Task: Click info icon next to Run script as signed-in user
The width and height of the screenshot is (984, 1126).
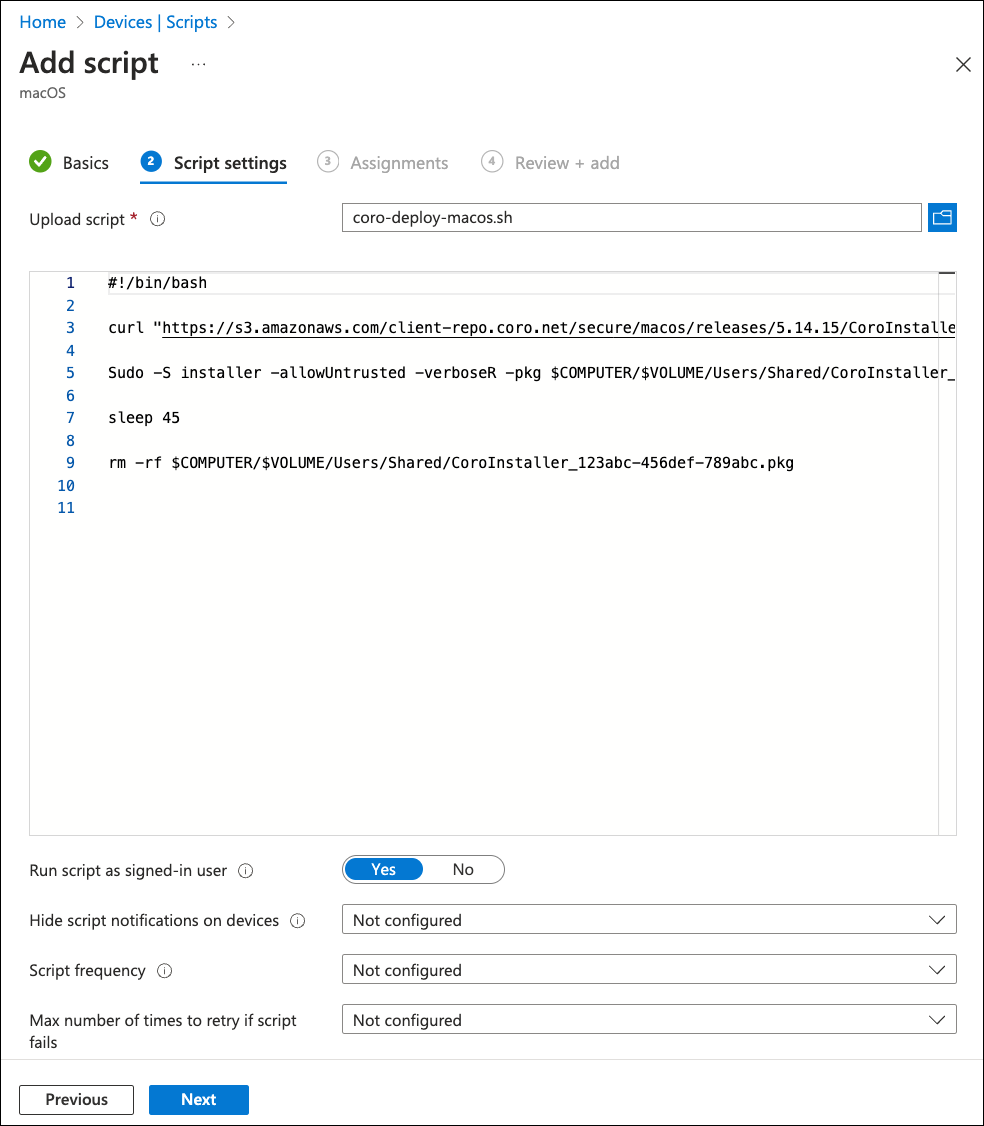Action: (x=246, y=871)
